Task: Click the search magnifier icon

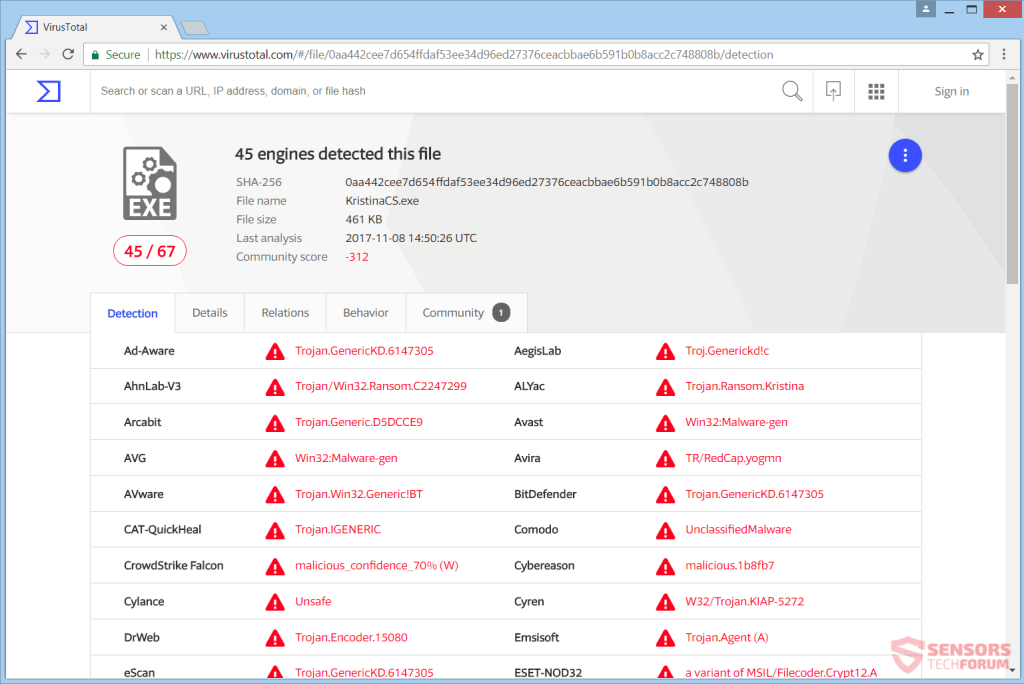Action: [792, 91]
